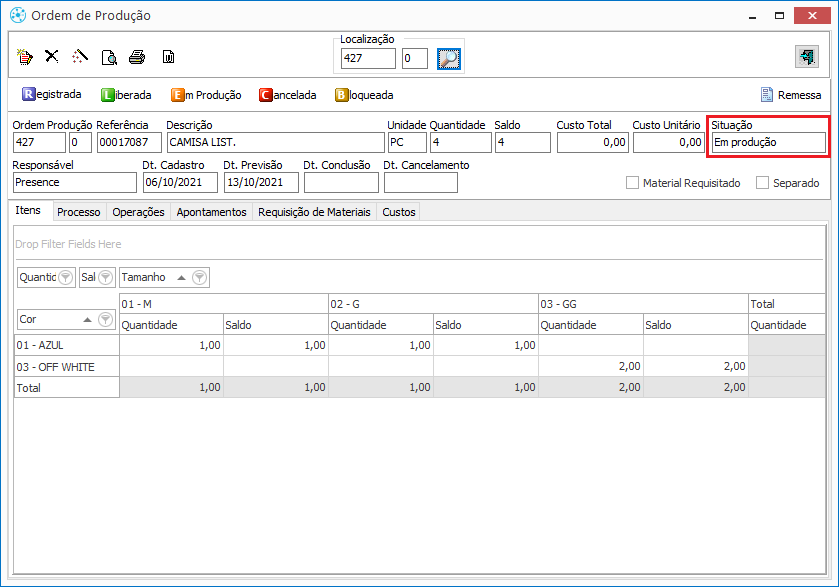Set status to Liberada

(x=126, y=95)
